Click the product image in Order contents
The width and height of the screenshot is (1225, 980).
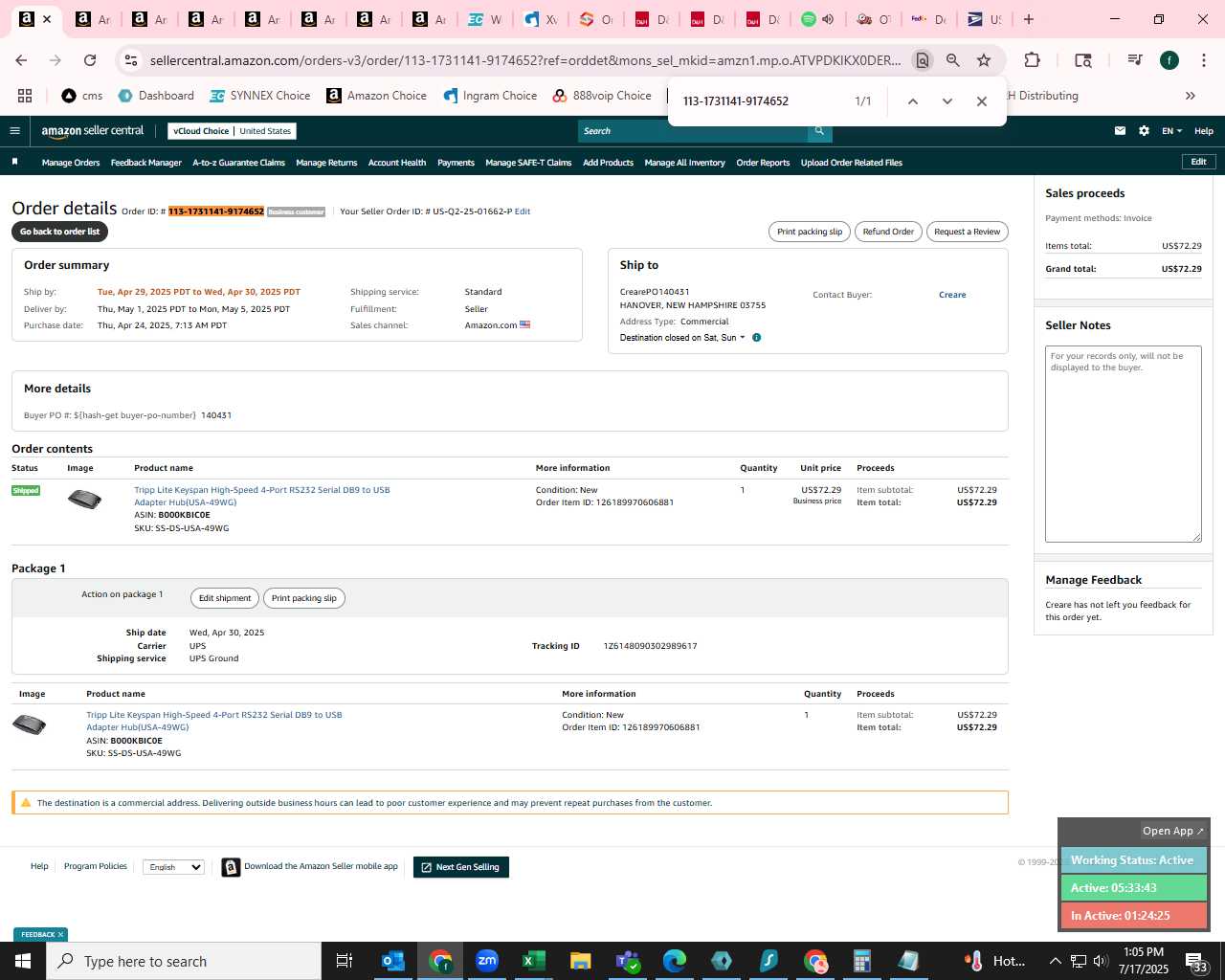tap(84, 499)
